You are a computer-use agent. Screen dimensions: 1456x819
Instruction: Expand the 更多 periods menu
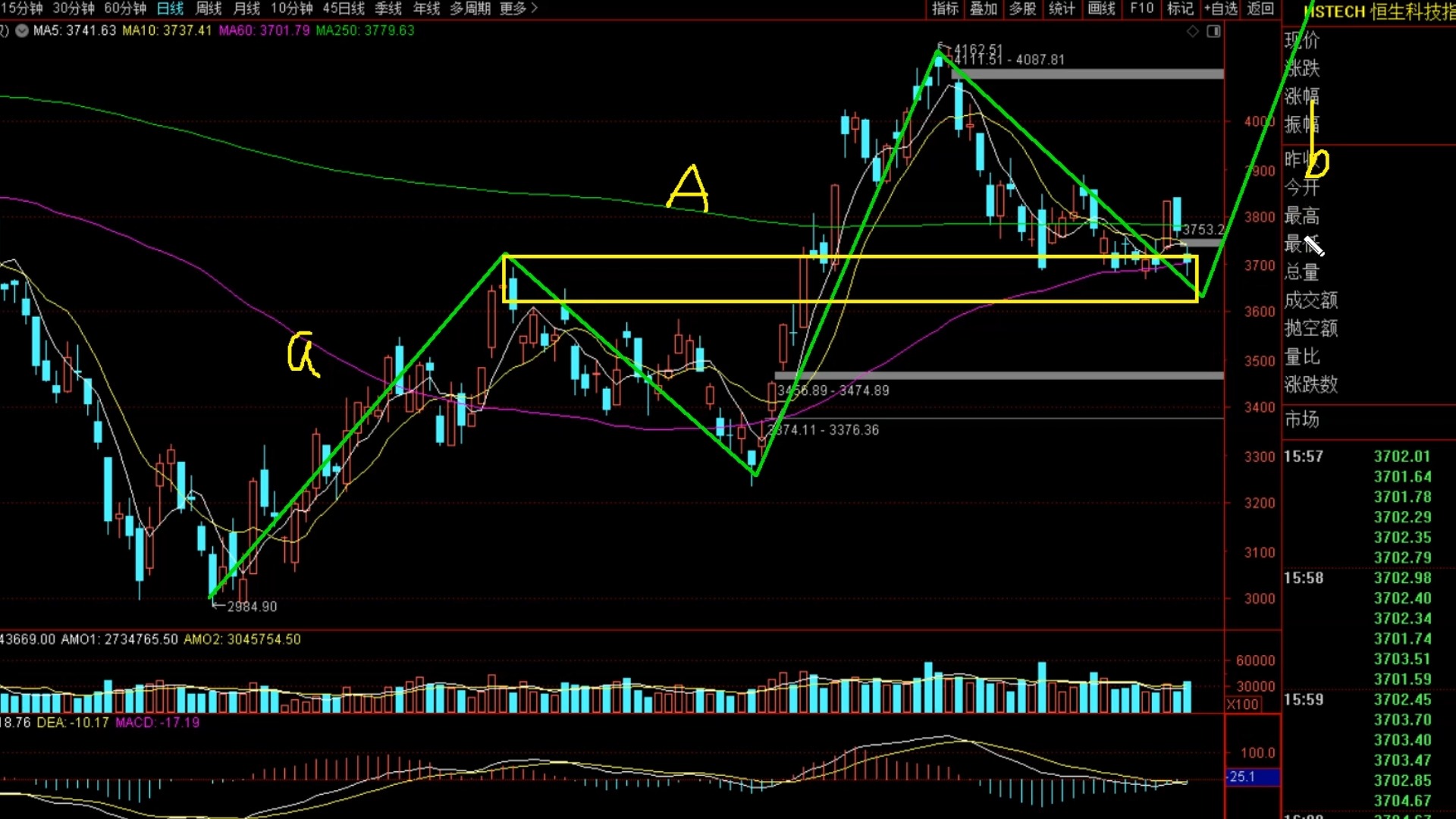[519, 8]
